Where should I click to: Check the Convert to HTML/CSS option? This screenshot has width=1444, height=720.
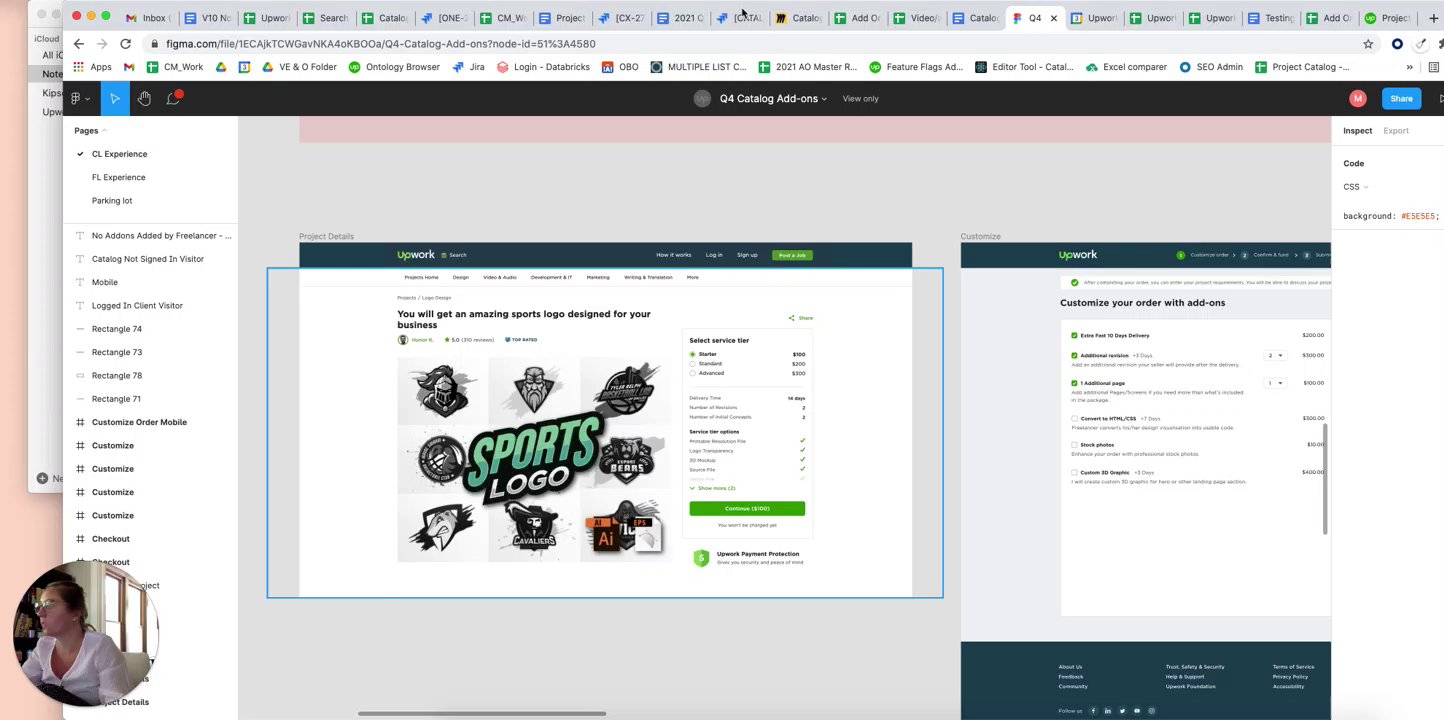tap(1074, 419)
